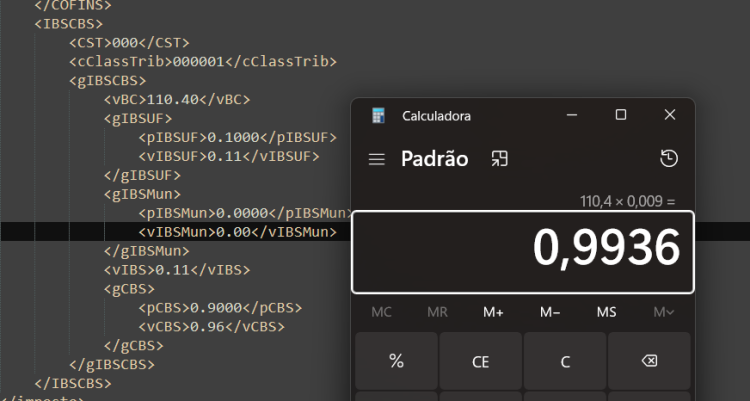
Task: Open the calculator history panel
Action: point(669,158)
